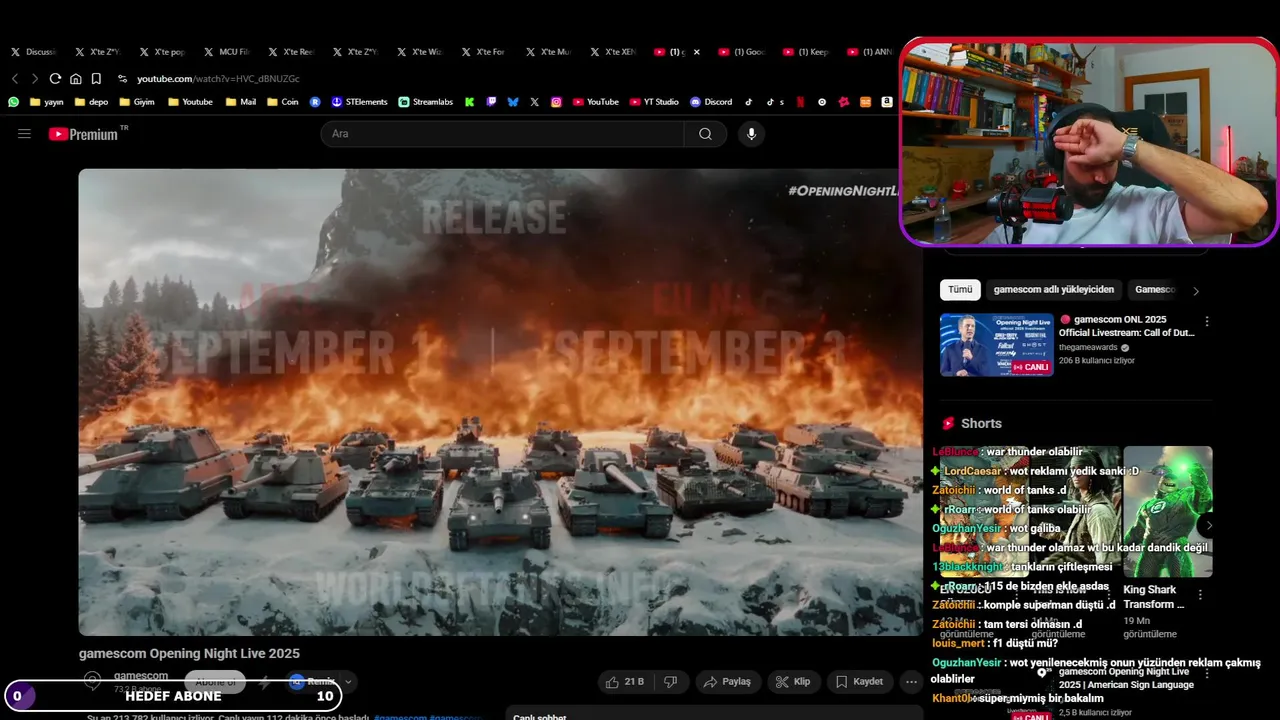1280x720 pixels.
Task: Open YouTube bookmark in bookmarks bar
Action: click(x=595, y=102)
